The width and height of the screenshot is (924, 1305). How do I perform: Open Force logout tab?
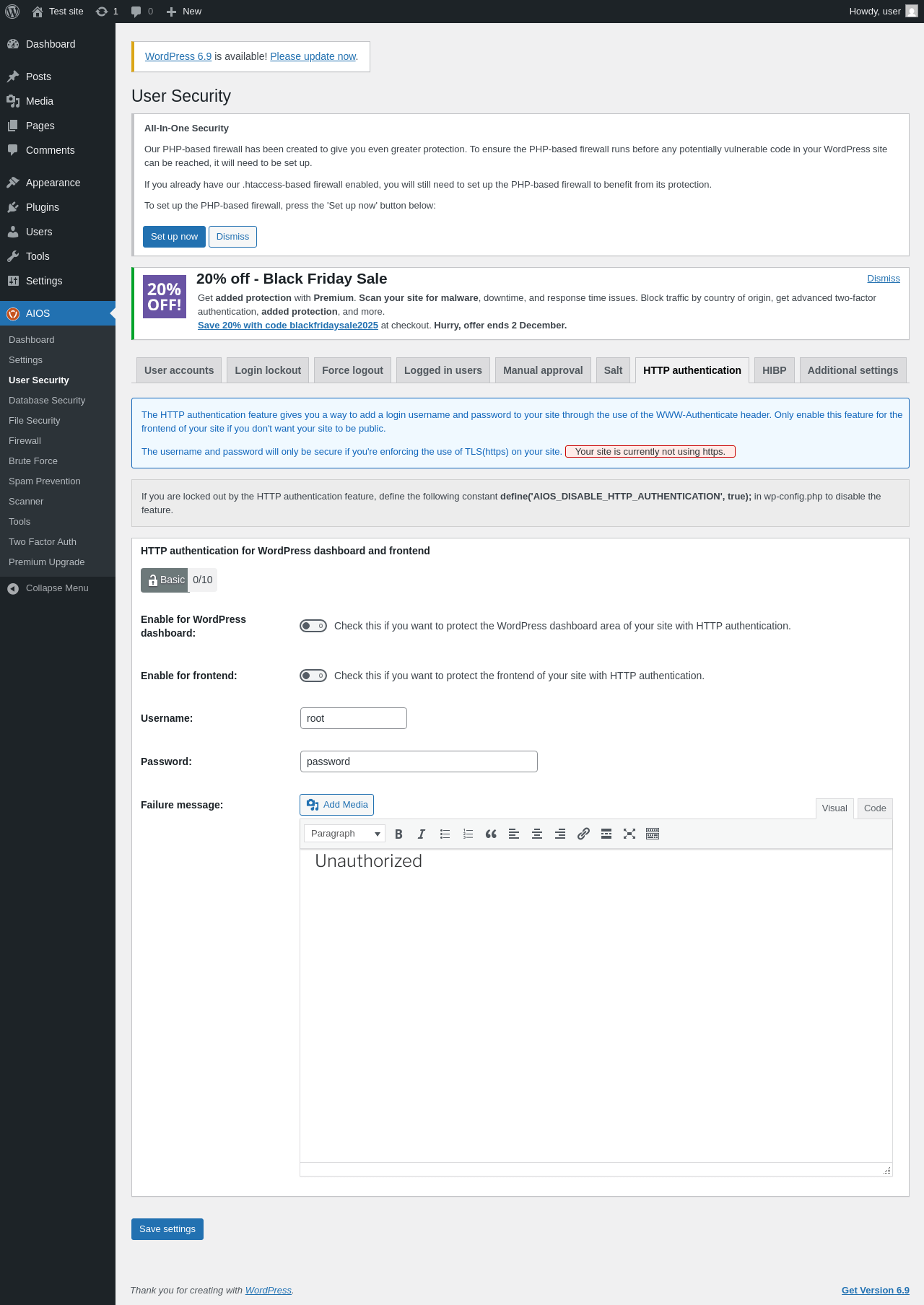[x=352, y=370]
